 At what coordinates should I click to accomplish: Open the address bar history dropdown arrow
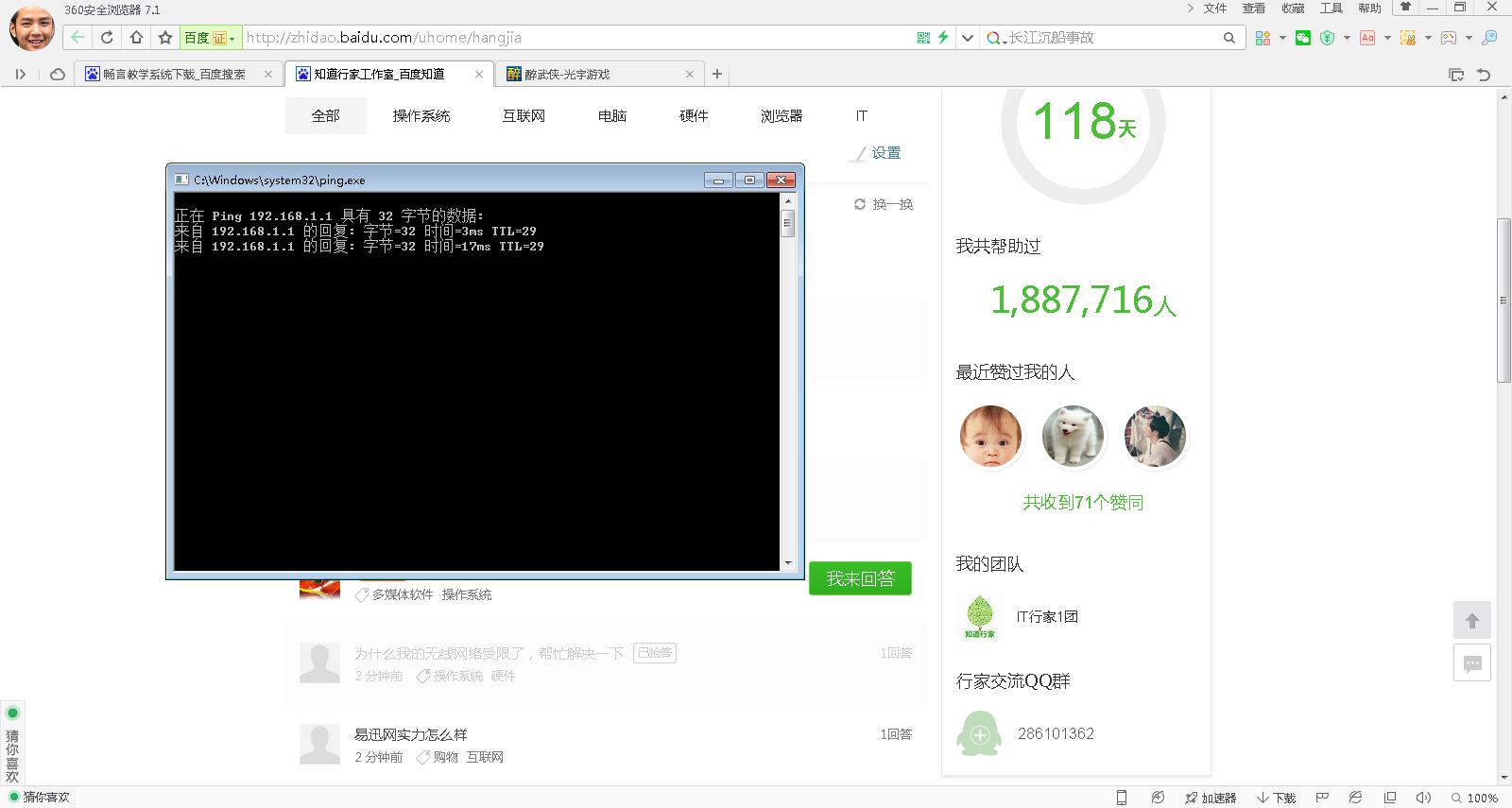(x=967, y=38)
